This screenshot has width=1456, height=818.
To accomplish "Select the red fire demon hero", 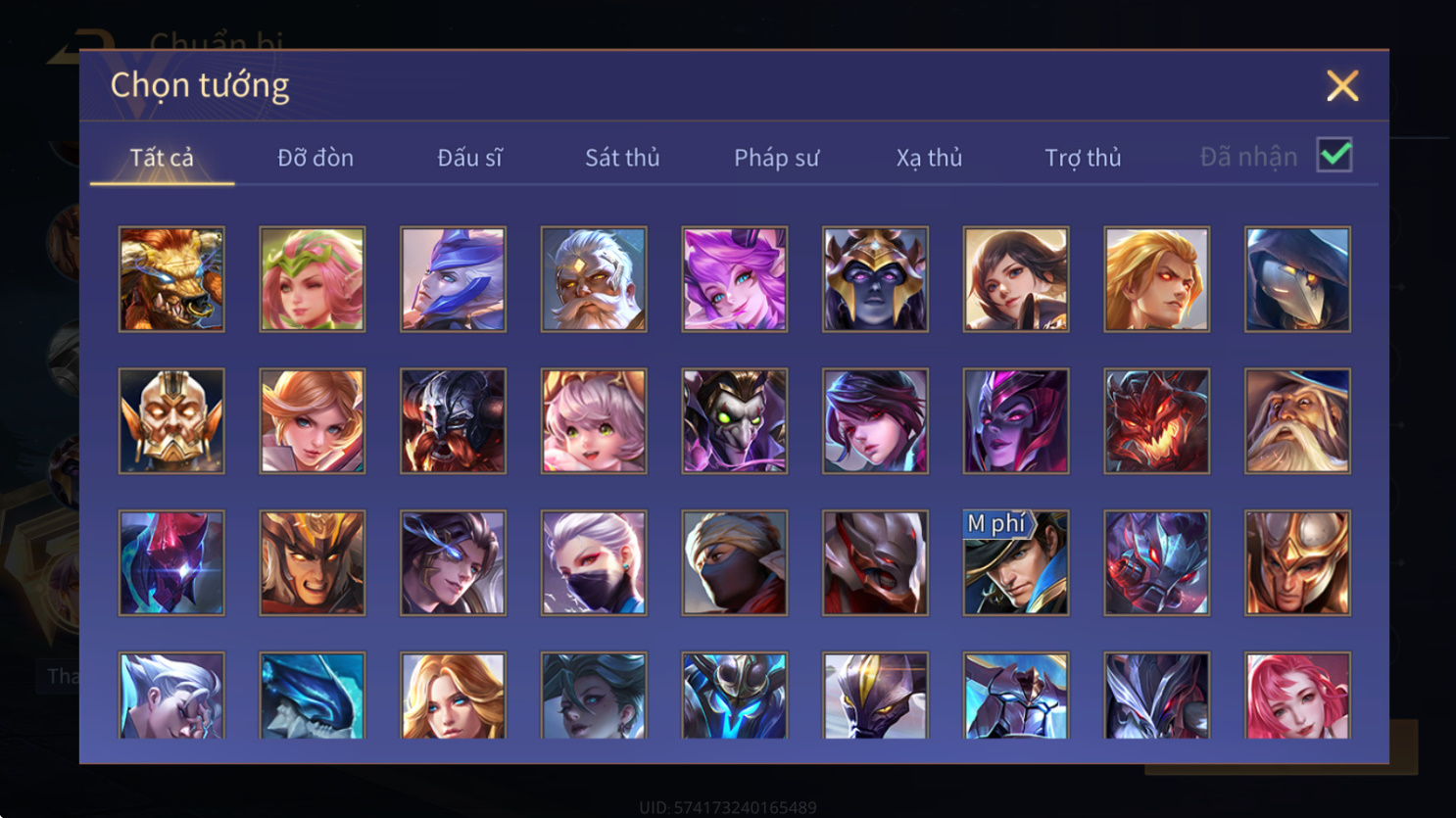I will (1157, 421).
